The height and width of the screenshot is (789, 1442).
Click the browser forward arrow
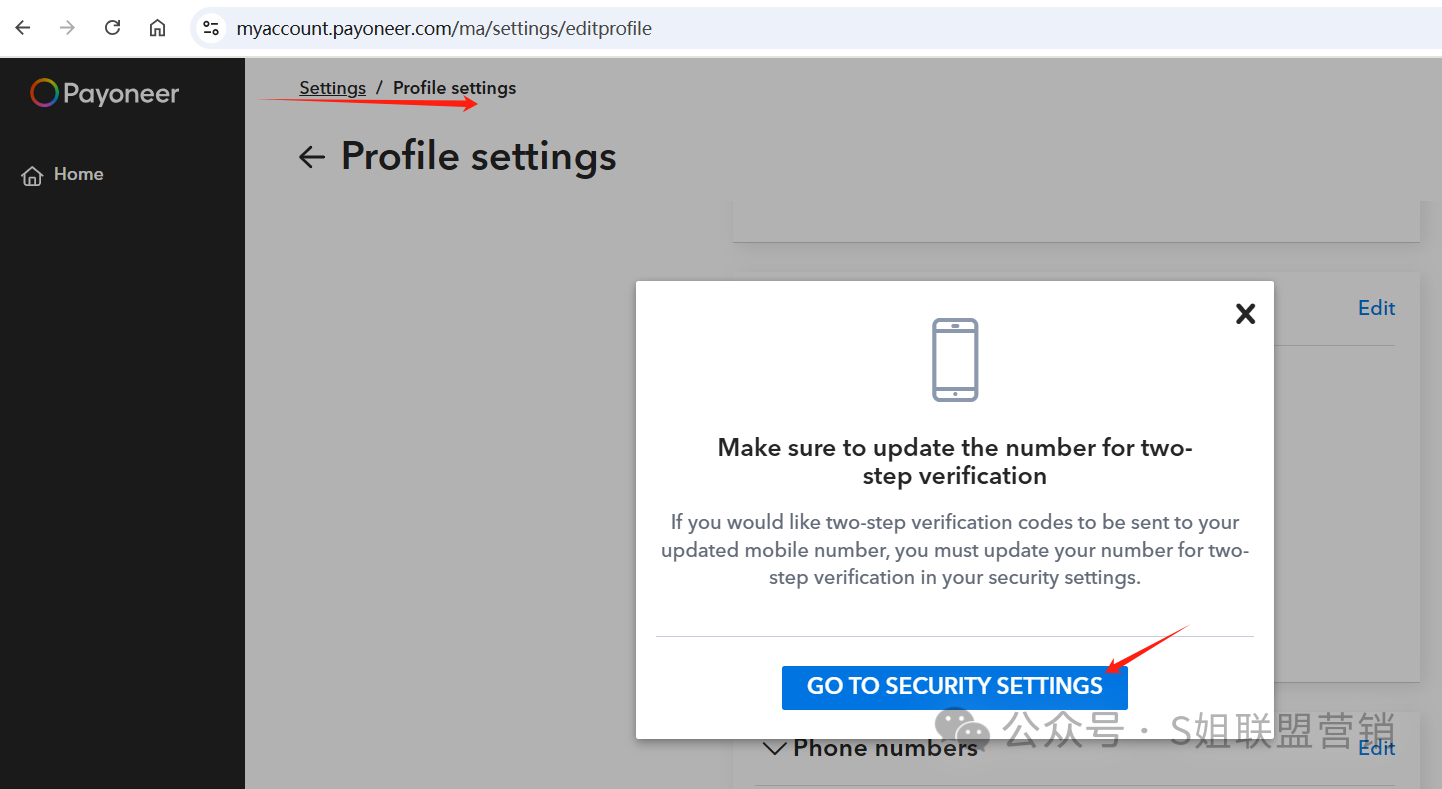(67, 28)
